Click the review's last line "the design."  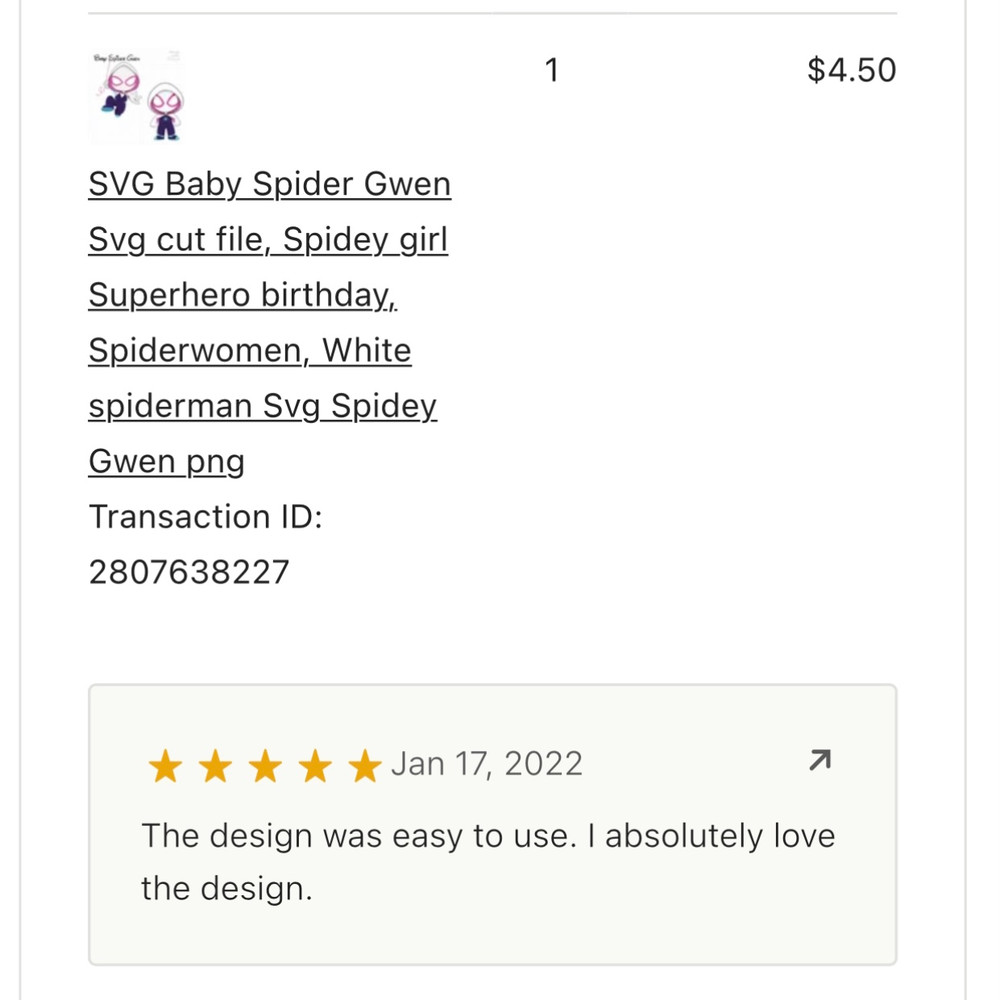click(227, 888)
